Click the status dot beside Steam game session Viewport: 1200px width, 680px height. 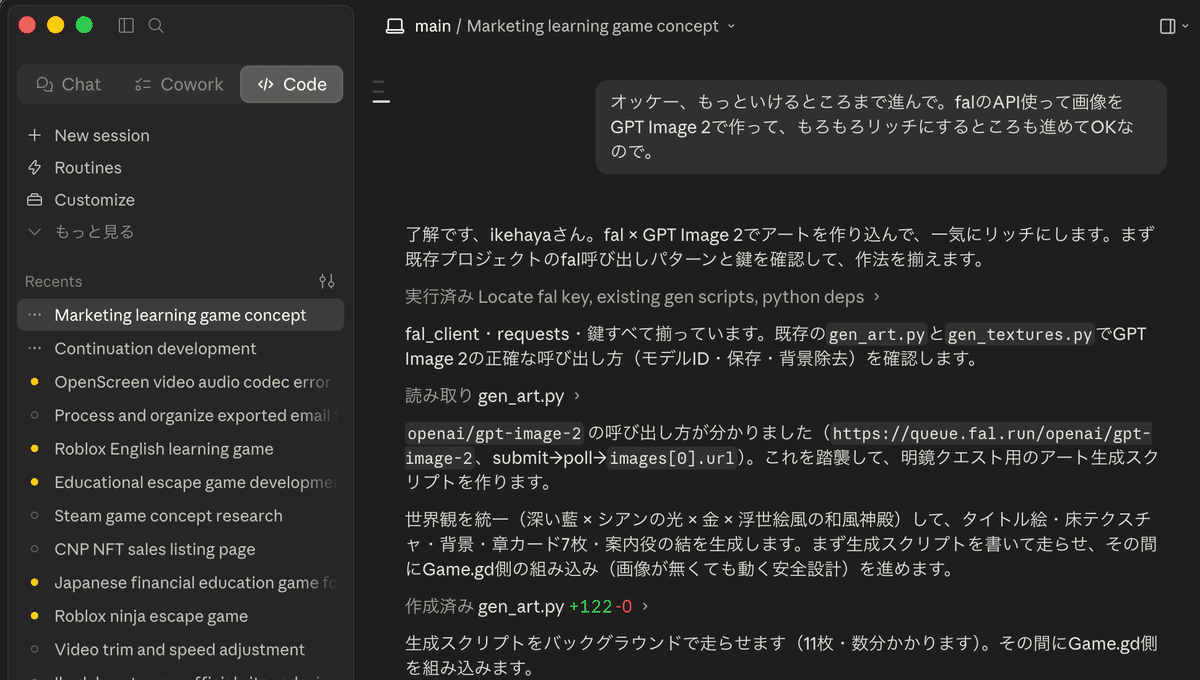(x=35, y=516)
